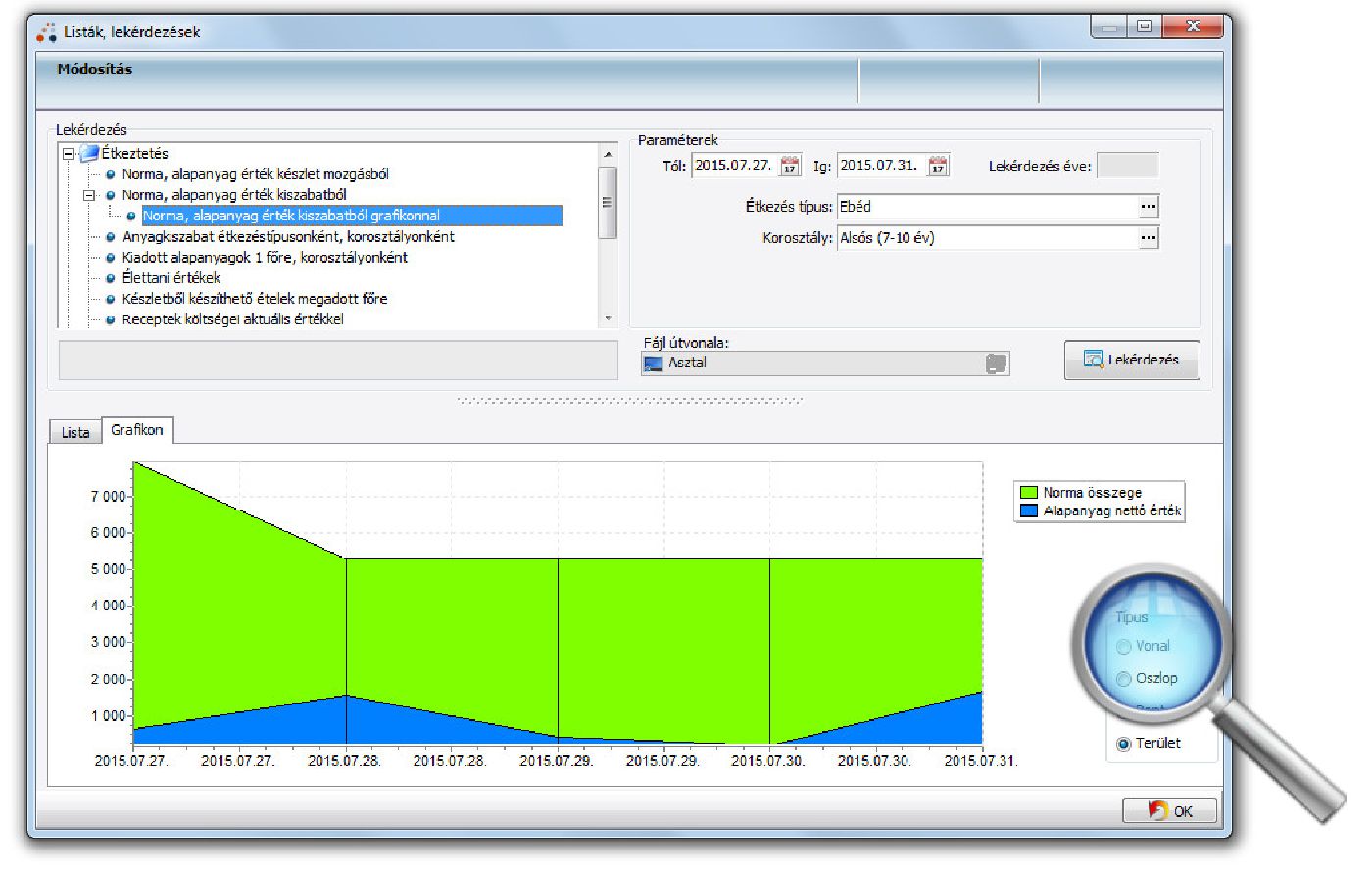The width and height of the screenshot is (1372, 874).
Task: Open Korosztály selection with ellipsis button
Action: 1149,238
